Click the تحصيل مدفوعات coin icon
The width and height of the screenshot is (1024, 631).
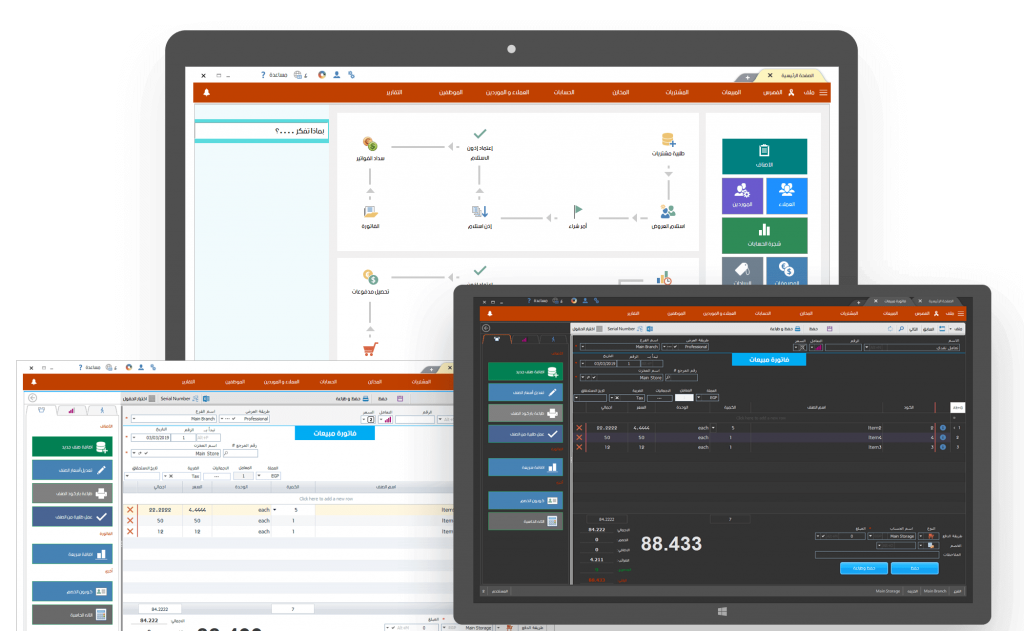click(x=370, y=277)
